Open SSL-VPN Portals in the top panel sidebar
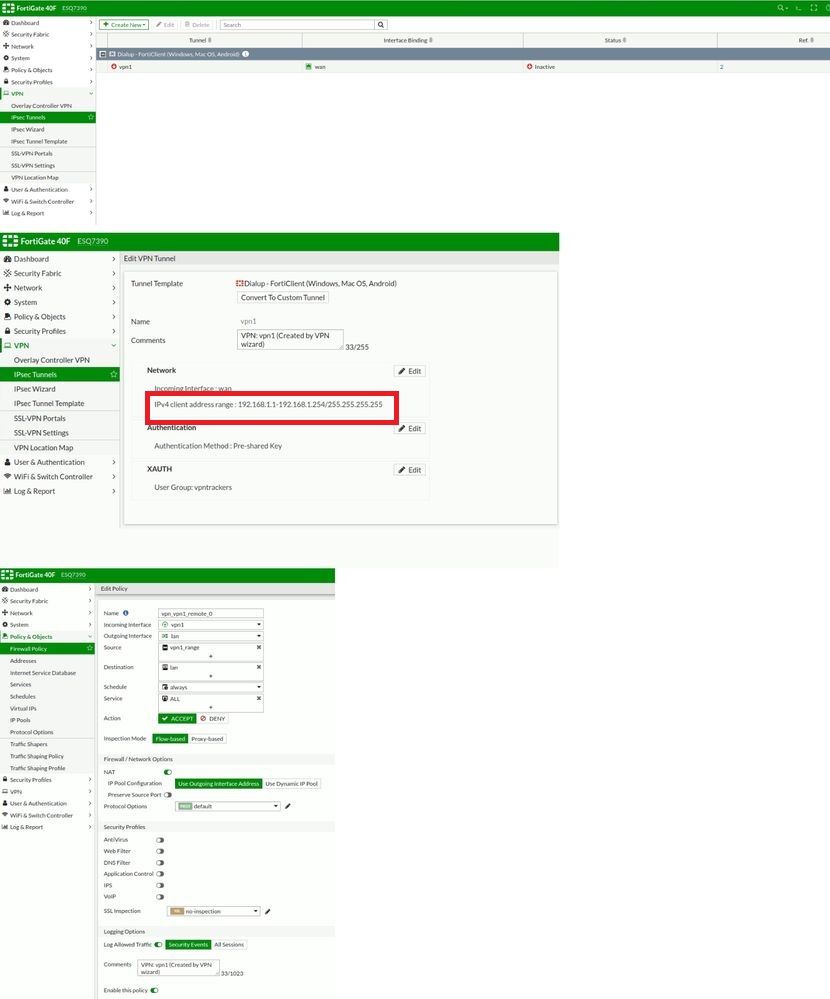This screenshot has height=999, width=830. click(32, 154)
